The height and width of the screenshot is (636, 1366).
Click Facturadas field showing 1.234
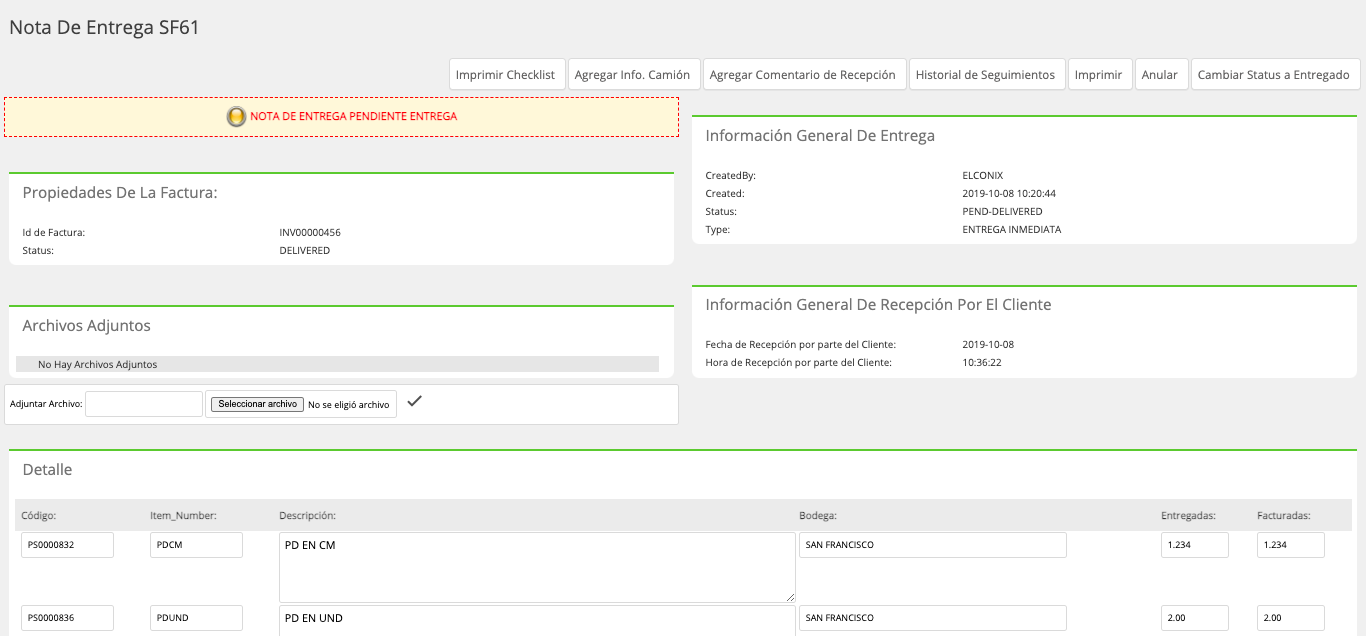(x=1291, y=545)
